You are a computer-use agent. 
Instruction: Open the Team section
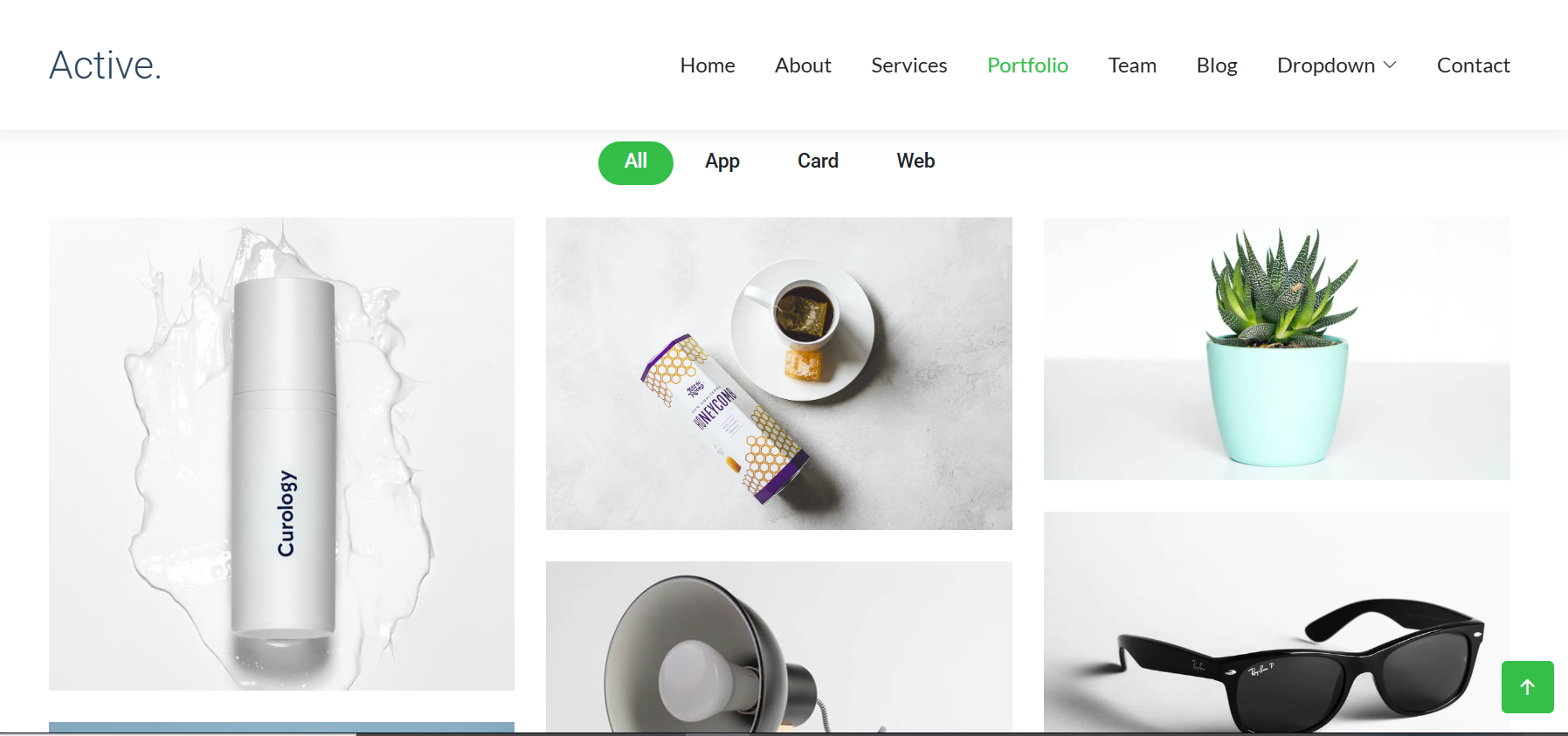coord(1132,65)
